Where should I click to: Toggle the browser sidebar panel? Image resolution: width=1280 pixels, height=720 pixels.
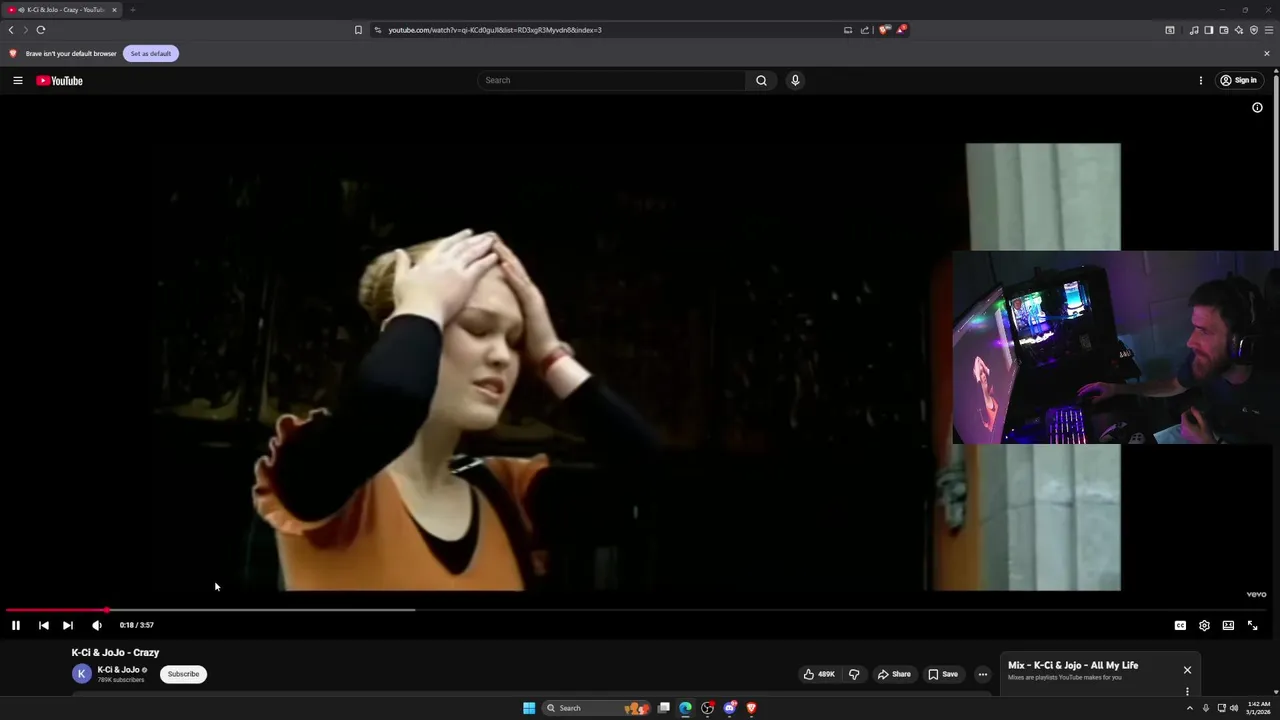[1208, 30]
